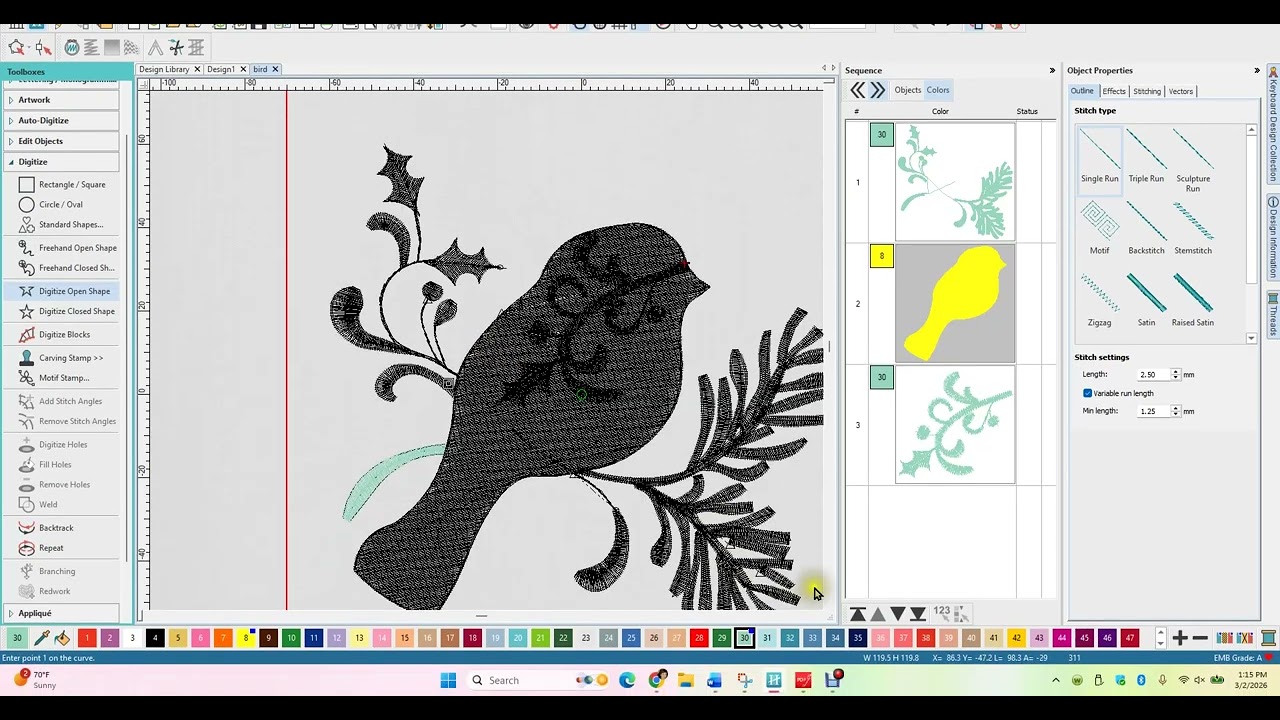Viewport: 1280px width, 720px height.
Task: Choose Motif stitch type
Action: click(1099, 228)
